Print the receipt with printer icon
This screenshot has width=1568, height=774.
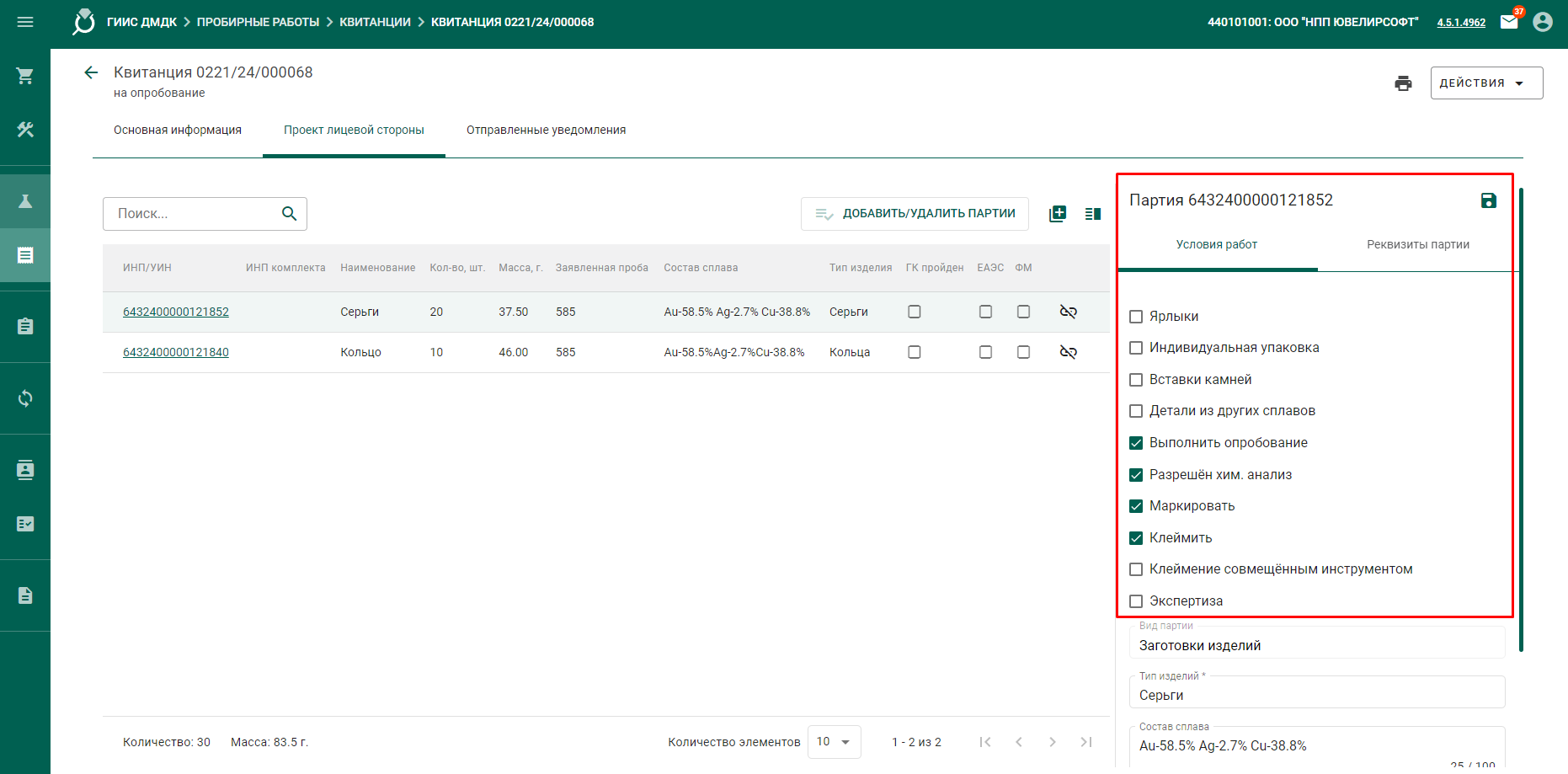1403,83
